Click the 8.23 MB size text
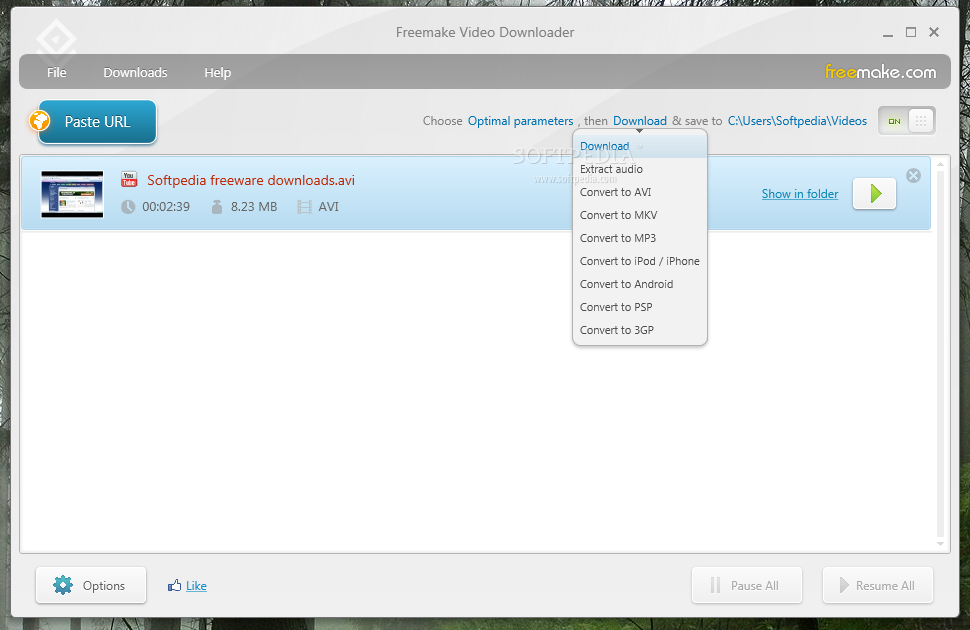970x630 pixels. coord(254,207)
